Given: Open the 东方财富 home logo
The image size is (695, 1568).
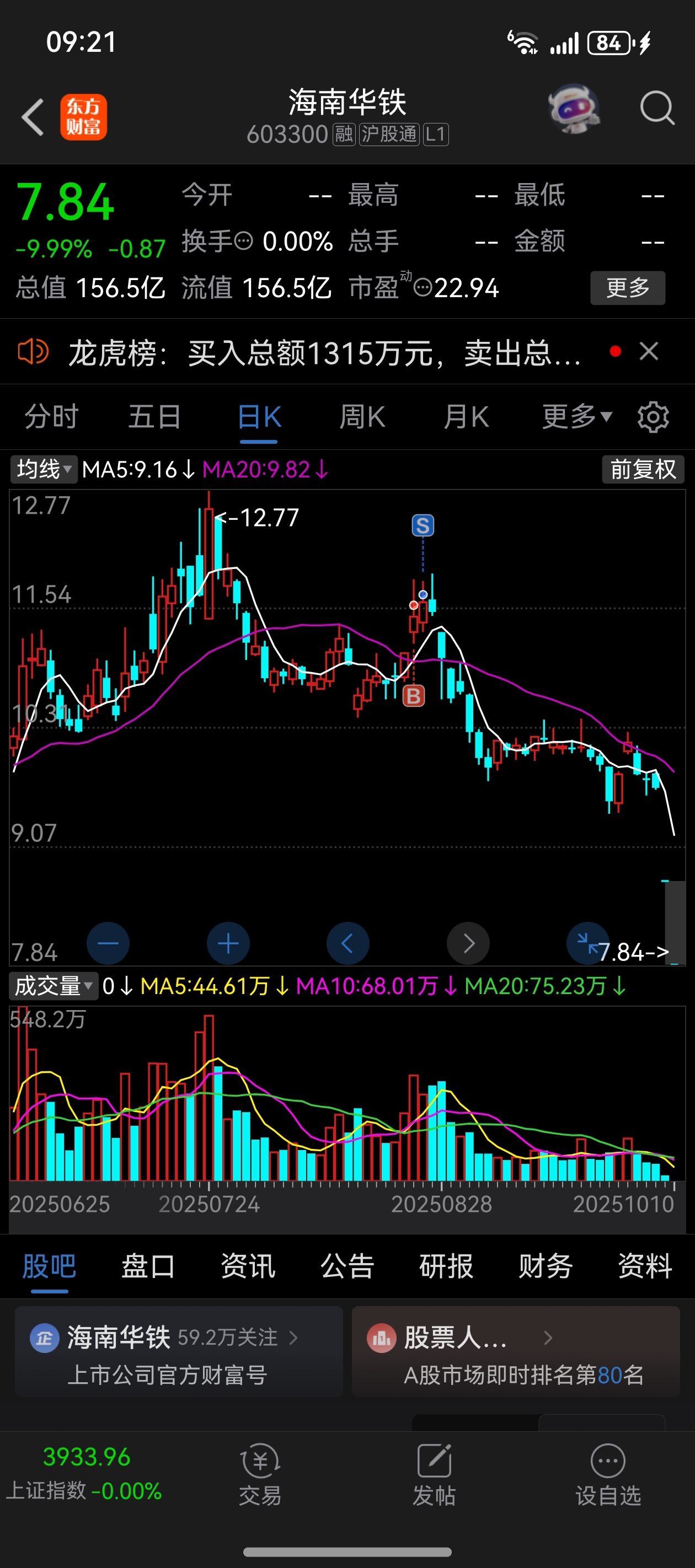Looking at the screenshot, I should point(83,117).
